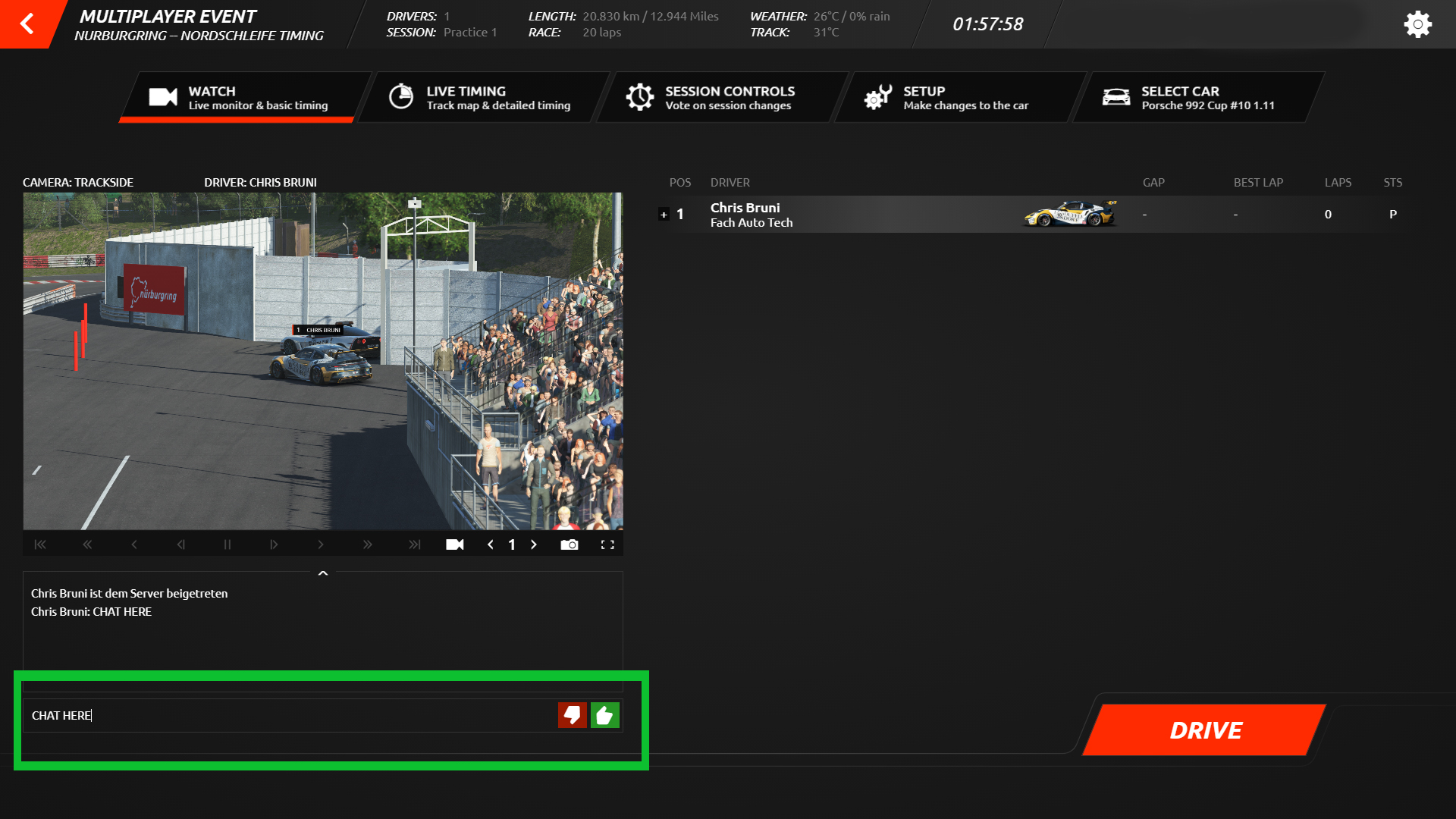Click the STS column header
Screen dimensions: 1456x819
pos(1392,183)
